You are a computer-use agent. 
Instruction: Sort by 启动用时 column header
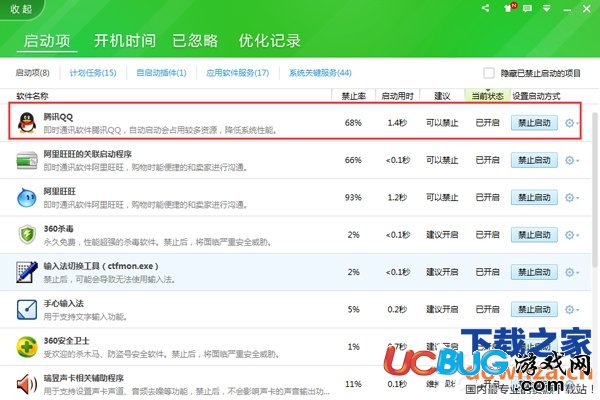398,96
